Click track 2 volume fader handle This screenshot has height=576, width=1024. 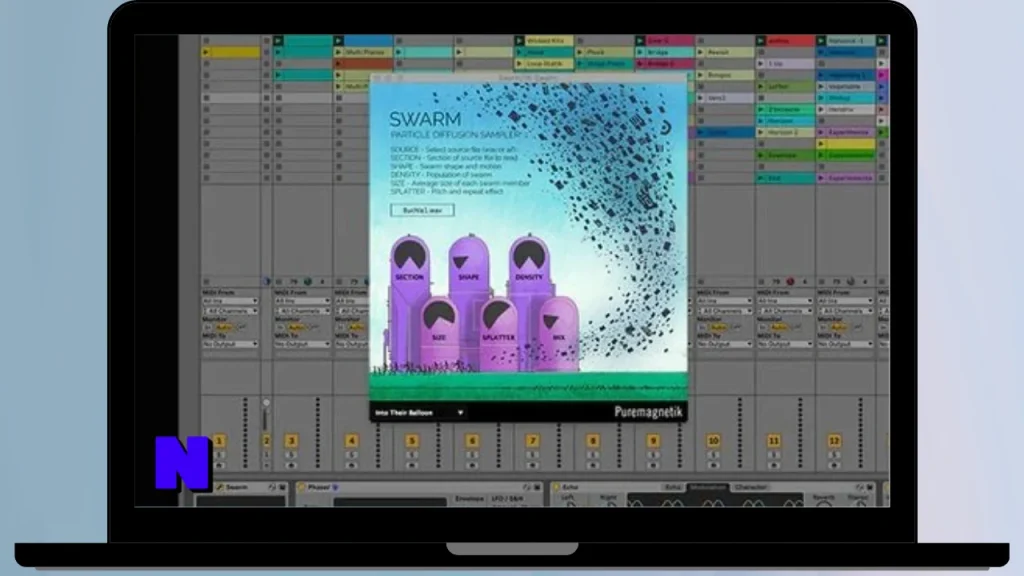pos(266,404)
